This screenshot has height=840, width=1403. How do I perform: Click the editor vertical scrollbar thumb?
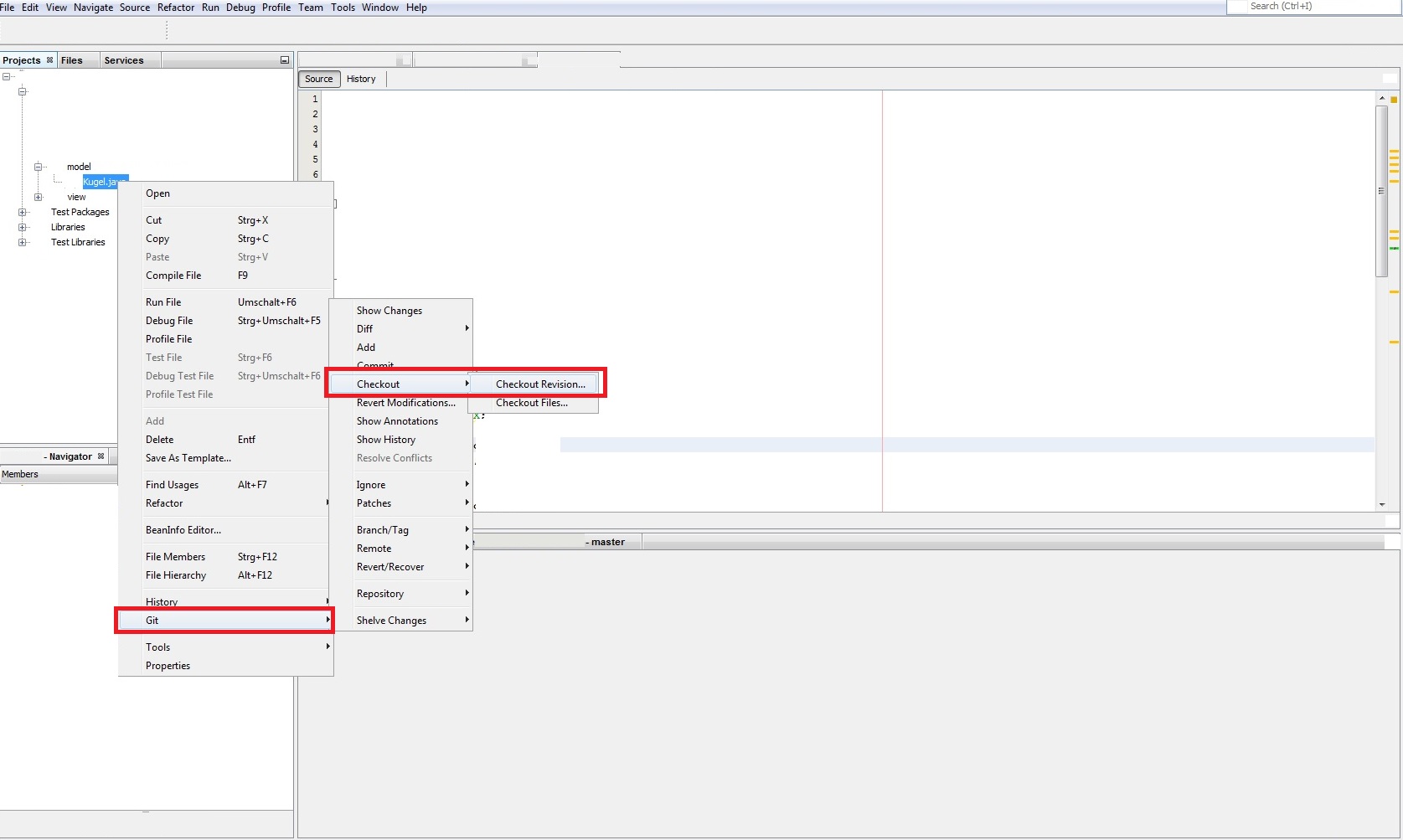pos(1382,191)
